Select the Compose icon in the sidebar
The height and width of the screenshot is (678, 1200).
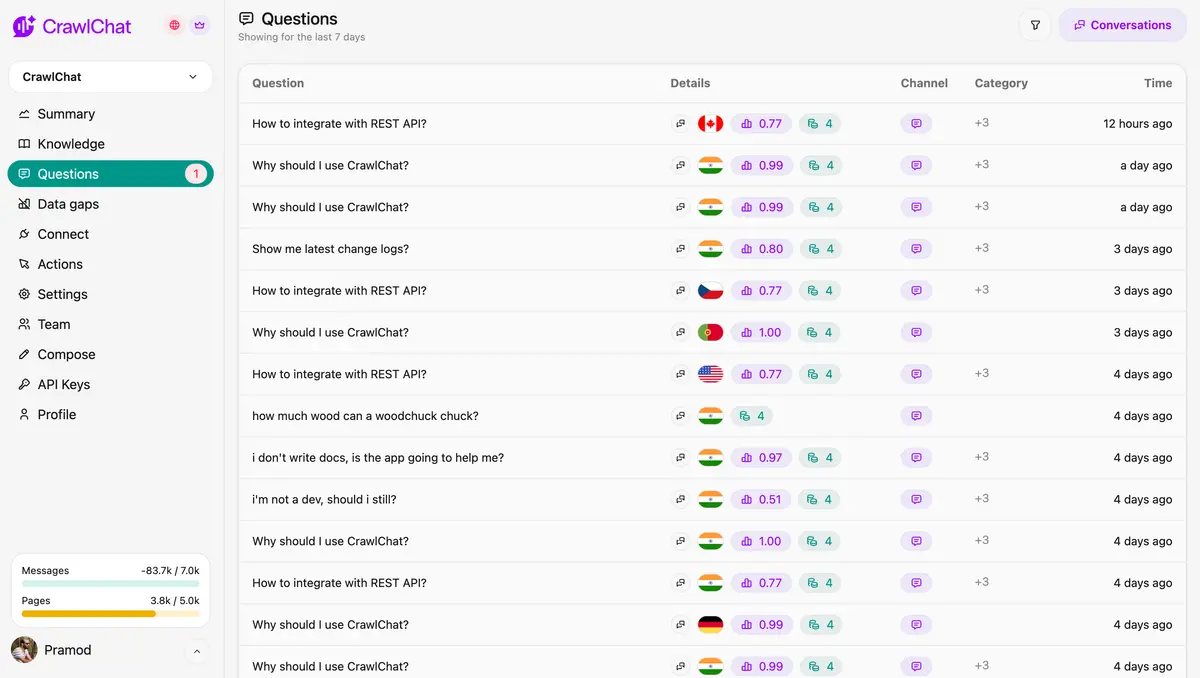23,354
